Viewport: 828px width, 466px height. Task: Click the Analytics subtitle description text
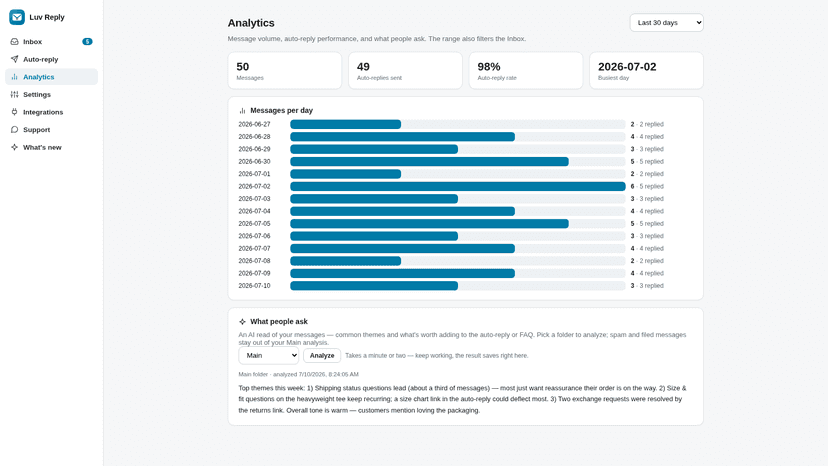[377, 39]
